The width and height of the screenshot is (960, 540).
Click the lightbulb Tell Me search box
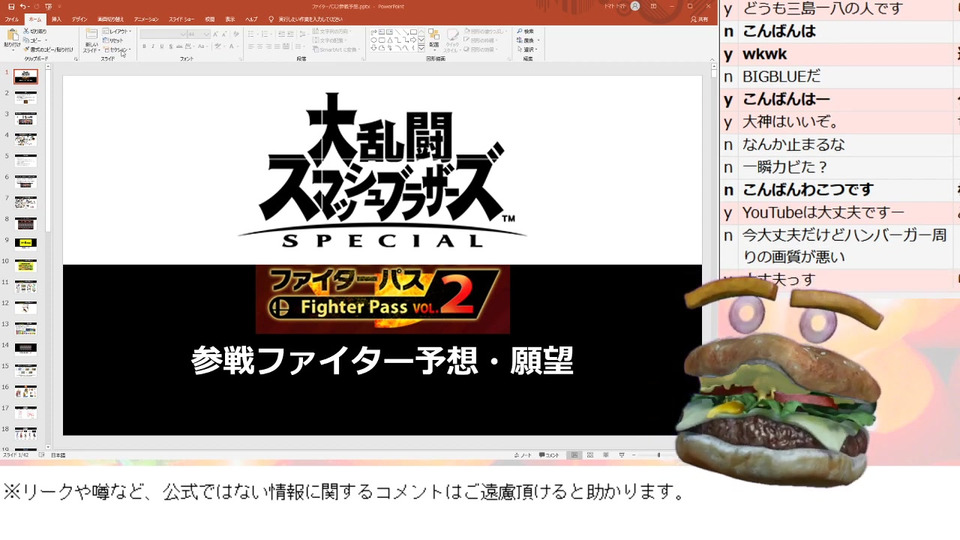point(305,20)
